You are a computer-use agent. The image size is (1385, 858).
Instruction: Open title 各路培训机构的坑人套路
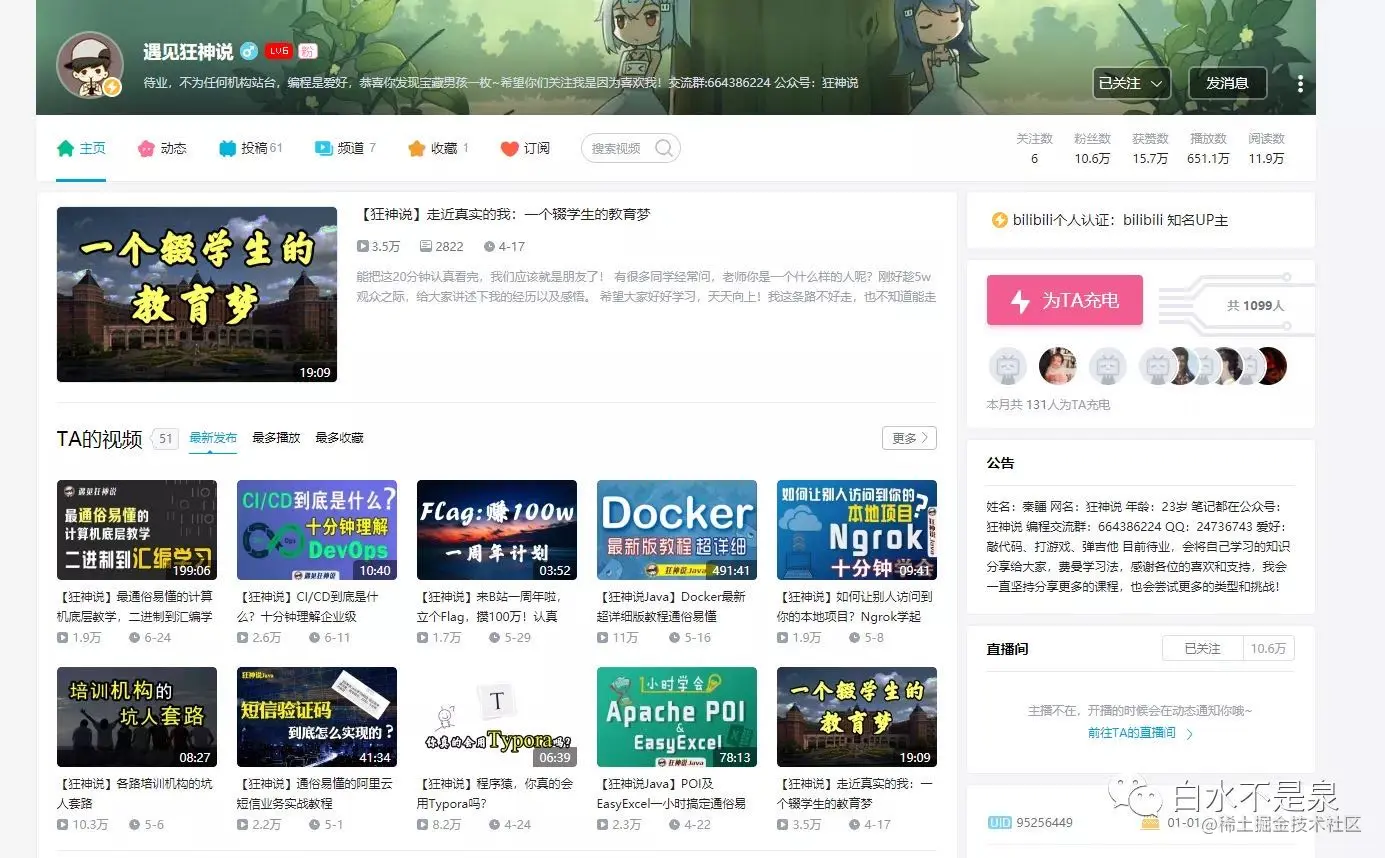pyautogui.click(x=135, y=793)
